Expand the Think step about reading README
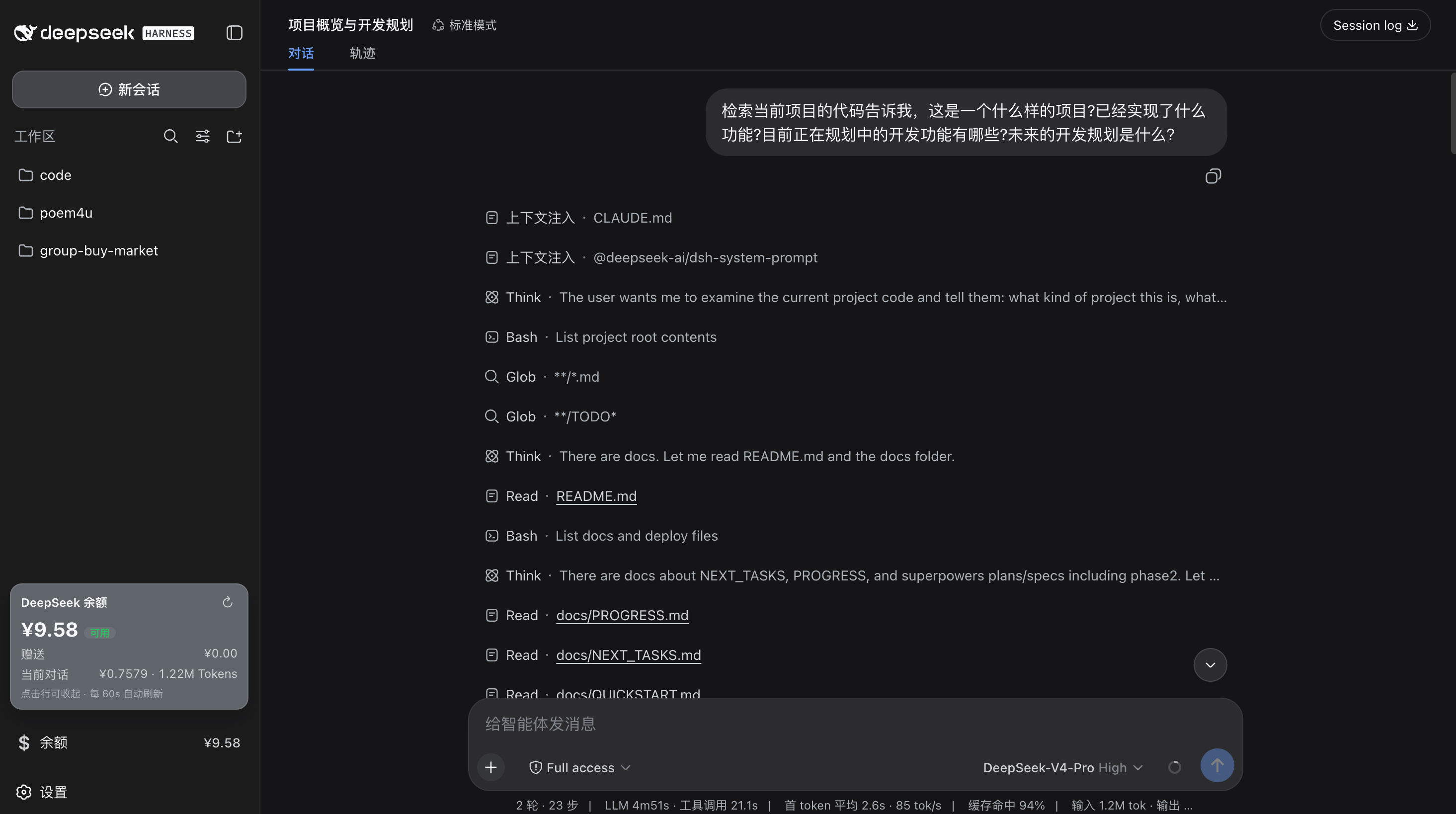Image resolution: width=1456 pixels, height=814 pixels. click(720, 456)
